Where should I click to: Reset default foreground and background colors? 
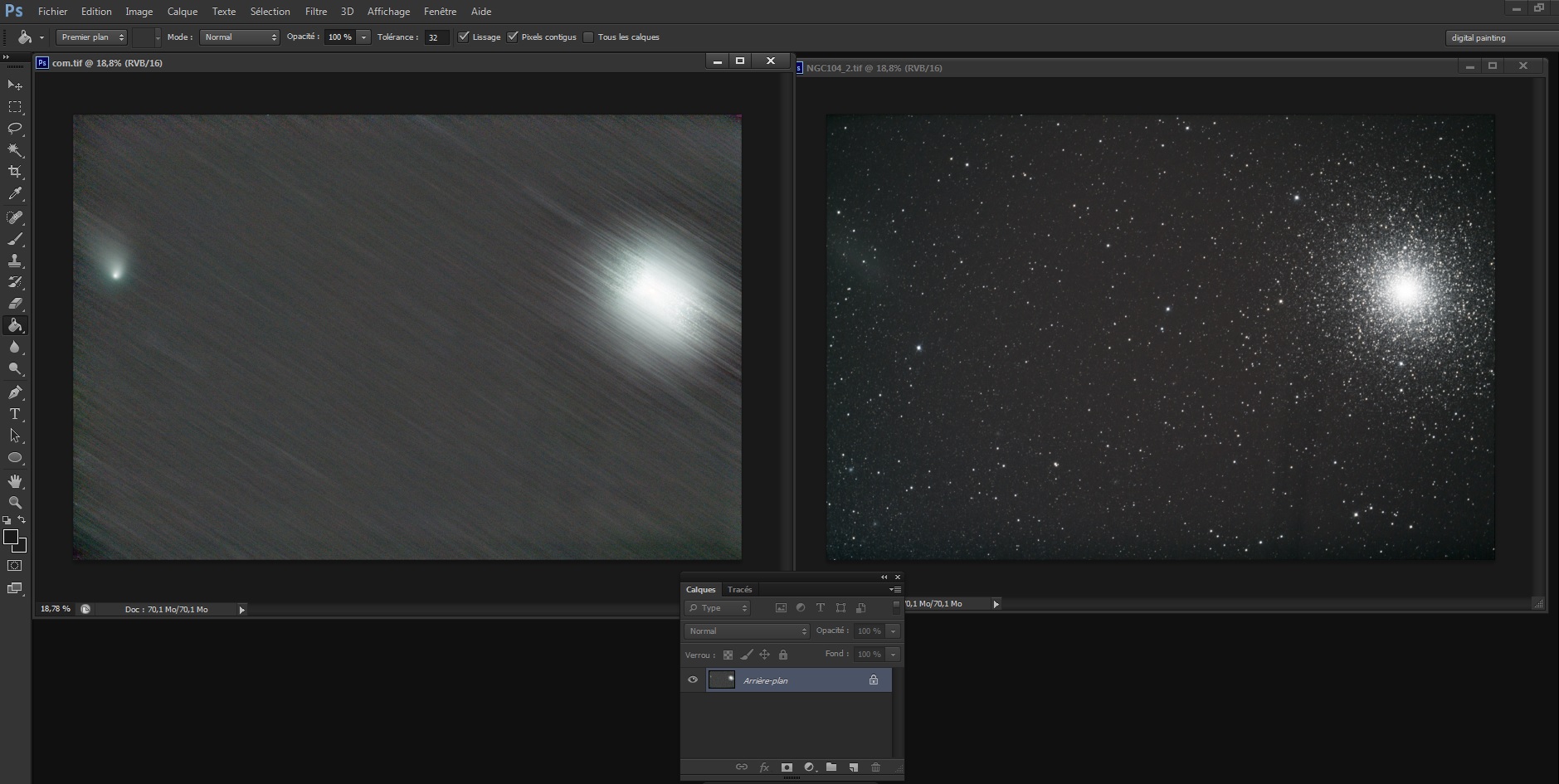pos(7,520)
